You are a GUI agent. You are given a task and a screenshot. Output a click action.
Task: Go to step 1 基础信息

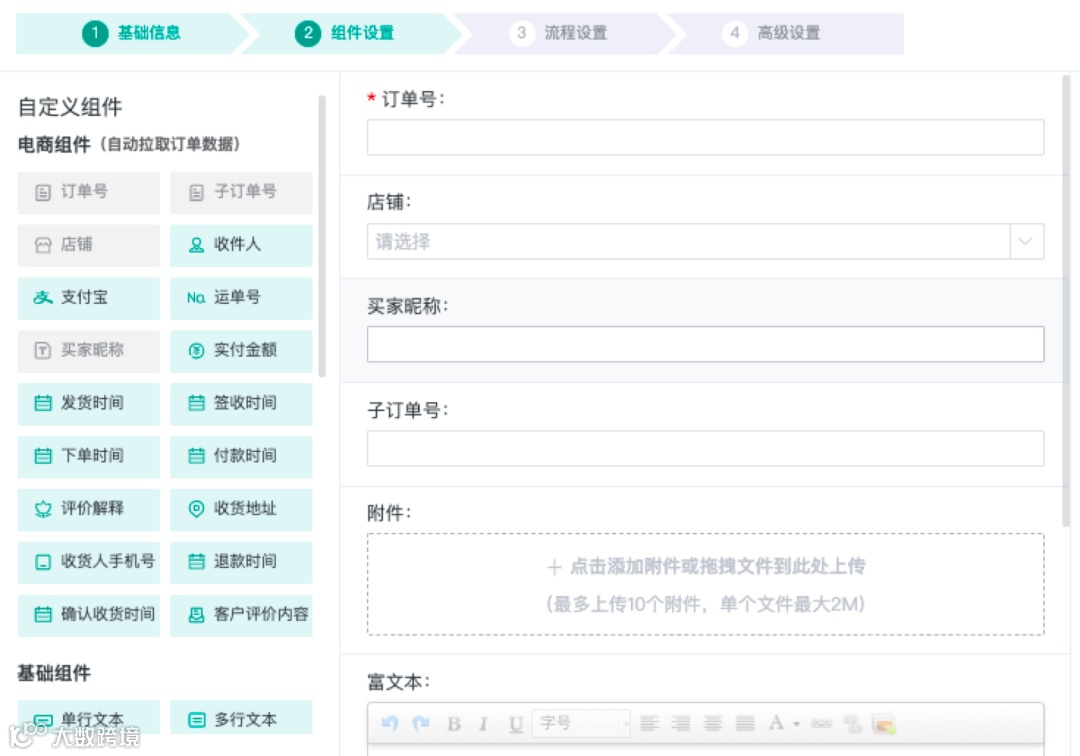(131, 33)
